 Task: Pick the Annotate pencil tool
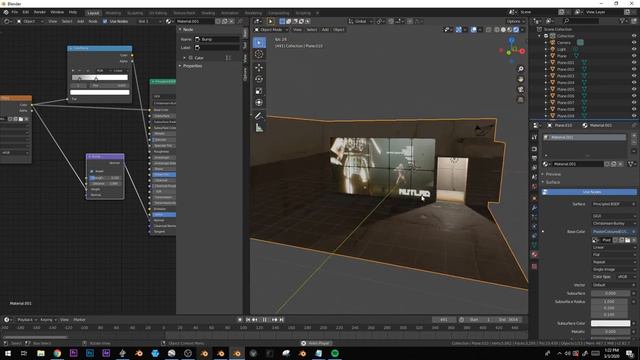pos(259,116)
